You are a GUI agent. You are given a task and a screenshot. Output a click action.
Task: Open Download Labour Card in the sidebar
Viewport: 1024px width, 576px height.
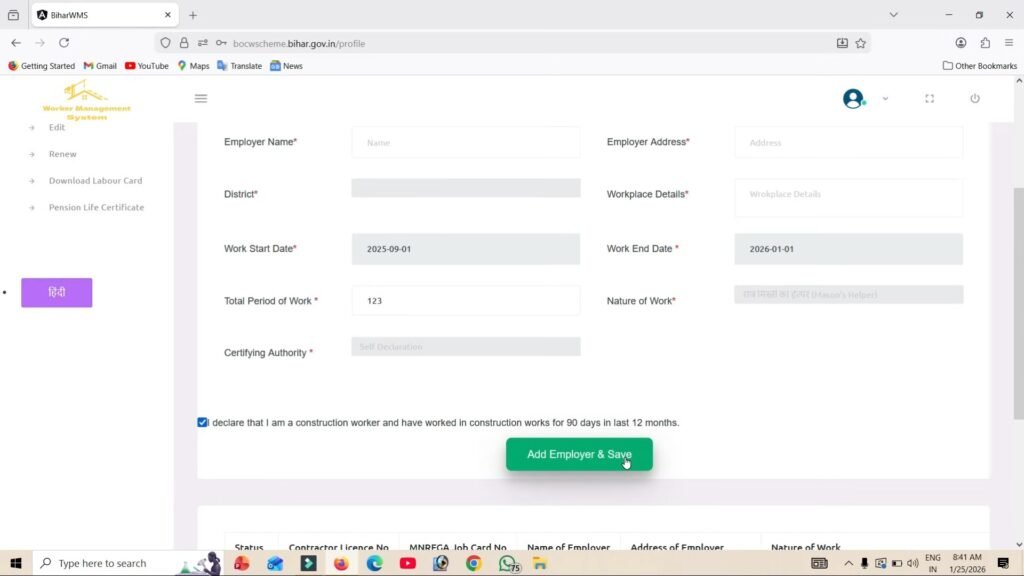tap(97, 180)
